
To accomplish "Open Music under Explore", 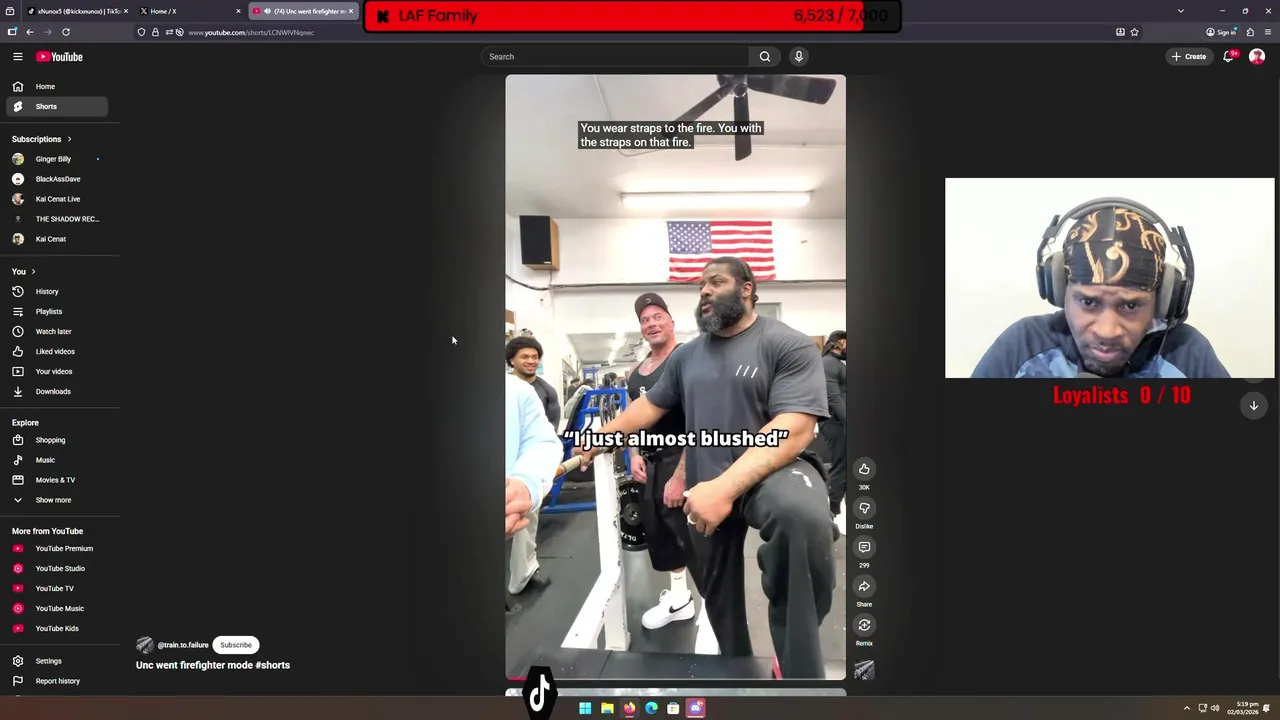I will point(56,460).
